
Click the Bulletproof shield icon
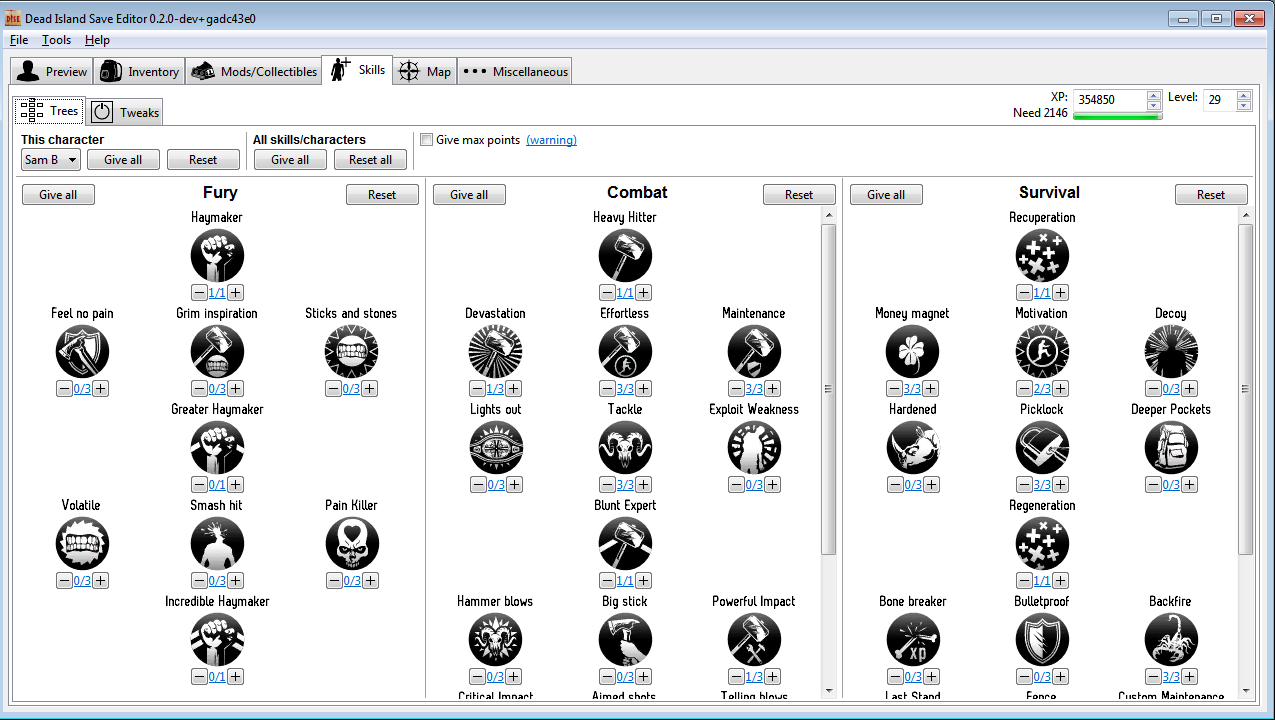pos(1042,639)
